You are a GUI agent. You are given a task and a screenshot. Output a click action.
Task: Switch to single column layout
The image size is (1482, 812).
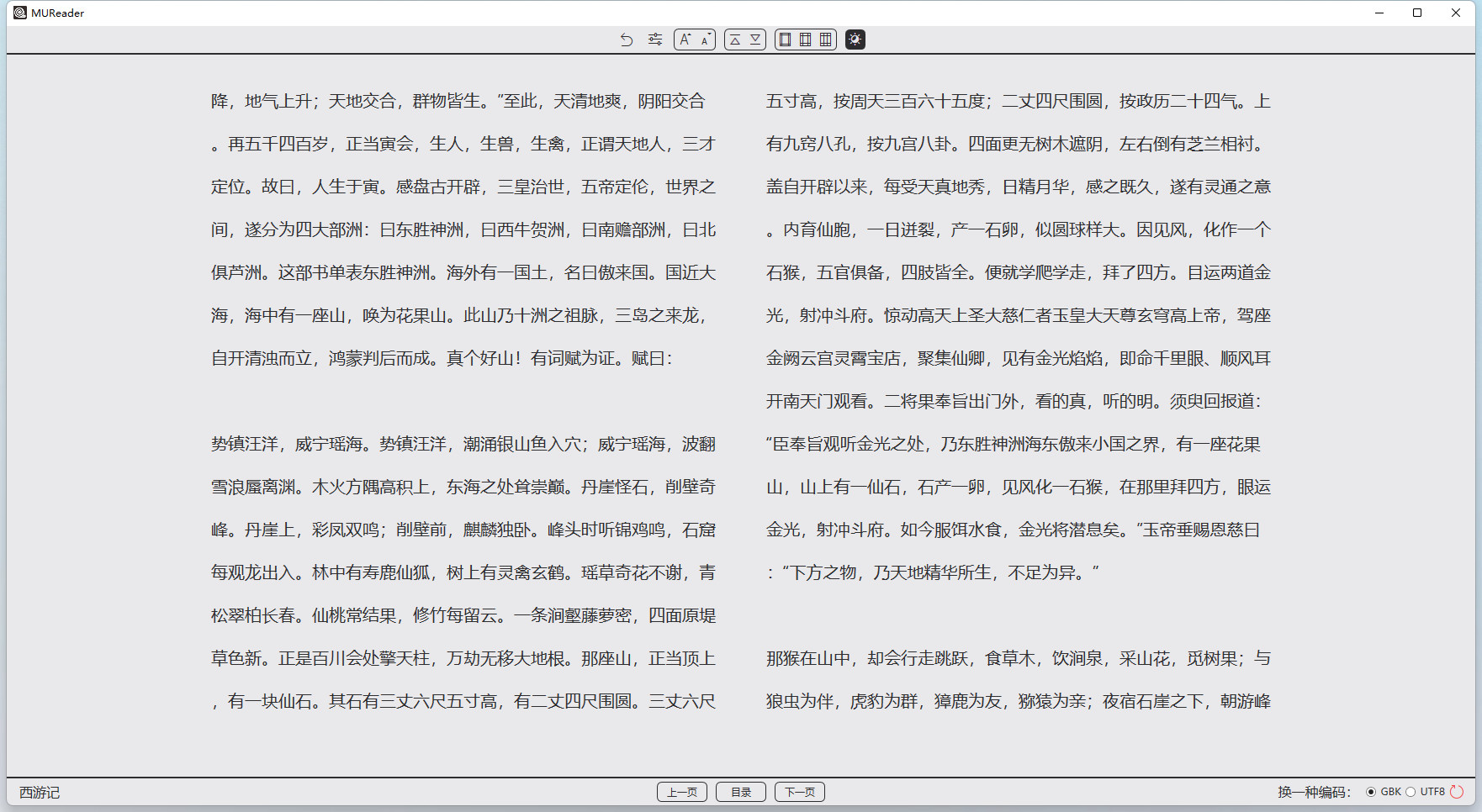[x=785, y=40]
